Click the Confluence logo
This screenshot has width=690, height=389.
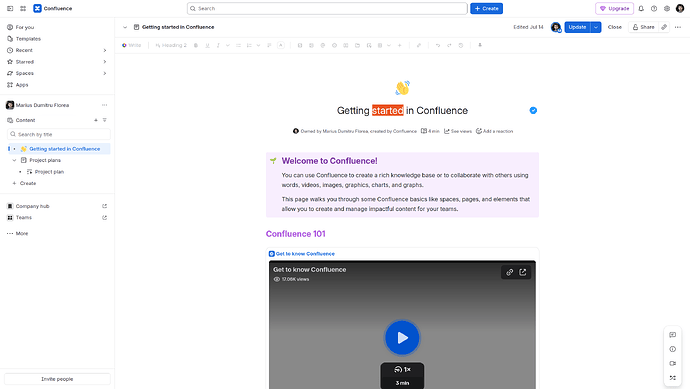(x=53, y=8)
